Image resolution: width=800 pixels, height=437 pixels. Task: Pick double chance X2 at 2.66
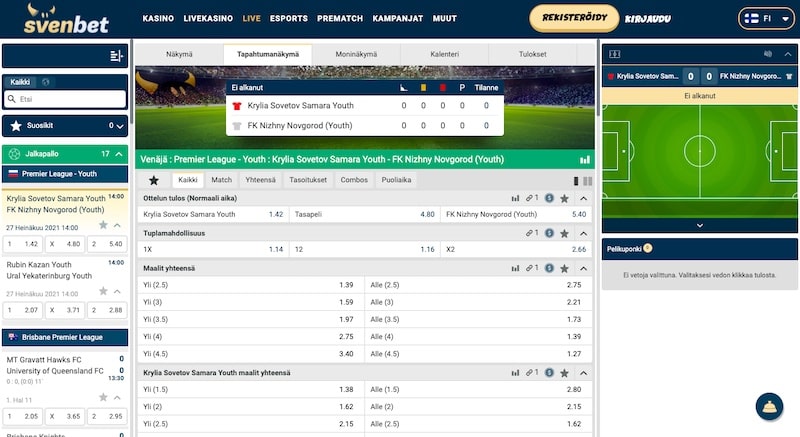click(x=516, y=249)
